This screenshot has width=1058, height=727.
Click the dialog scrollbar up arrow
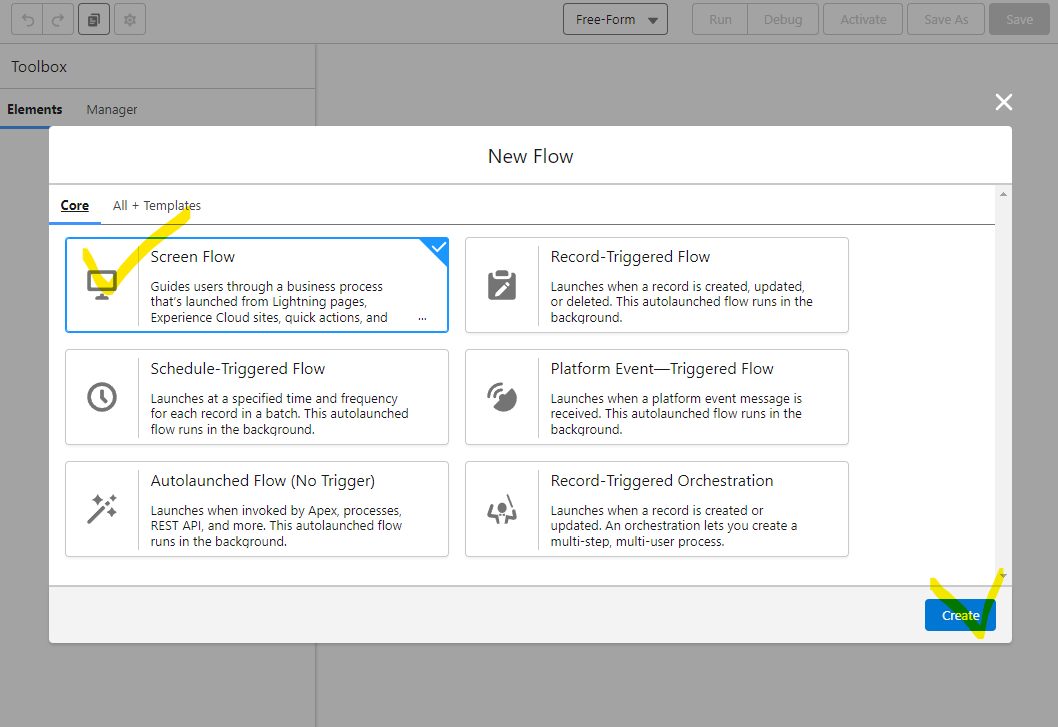pyautogui.click(x=1003, y=194)
